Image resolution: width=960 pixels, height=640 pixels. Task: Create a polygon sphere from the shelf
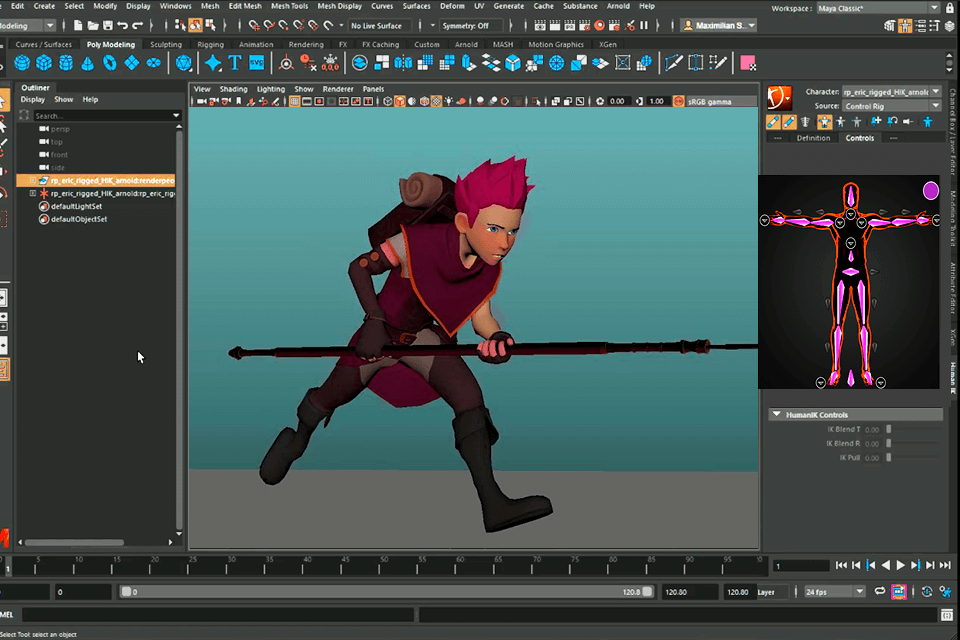click(22, 62)
